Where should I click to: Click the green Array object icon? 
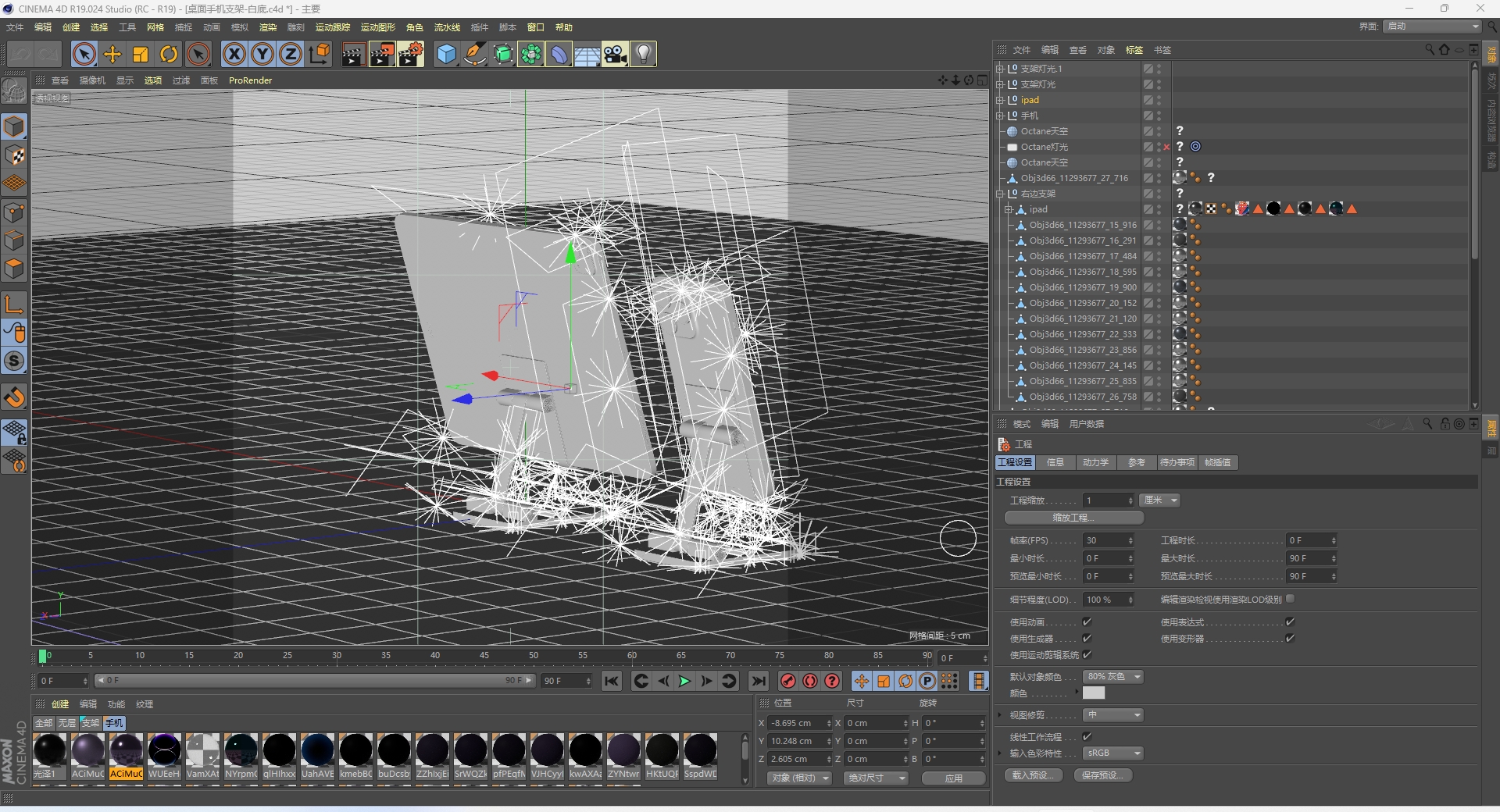pyautogui.click(x=531, y=54)
